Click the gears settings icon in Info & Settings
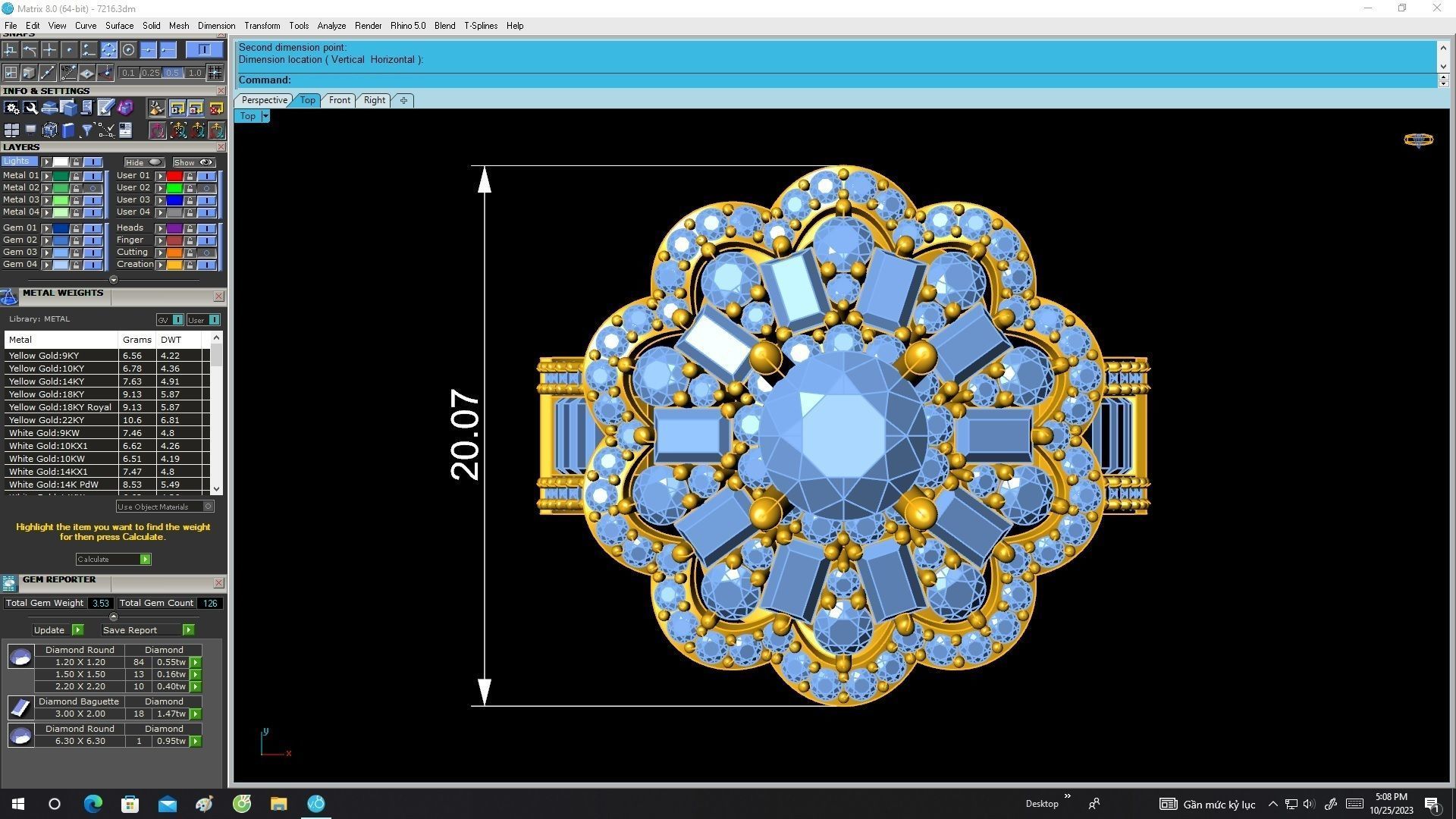This screenshot has height=819, width=1456. [11, 108]
